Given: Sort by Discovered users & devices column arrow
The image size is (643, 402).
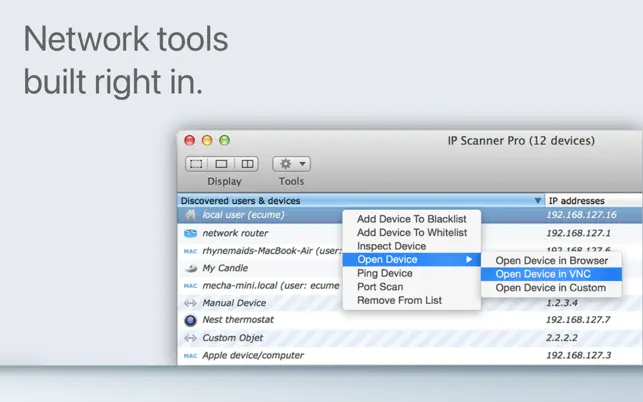Looking at the screenshot, I should tap(538, 201).
